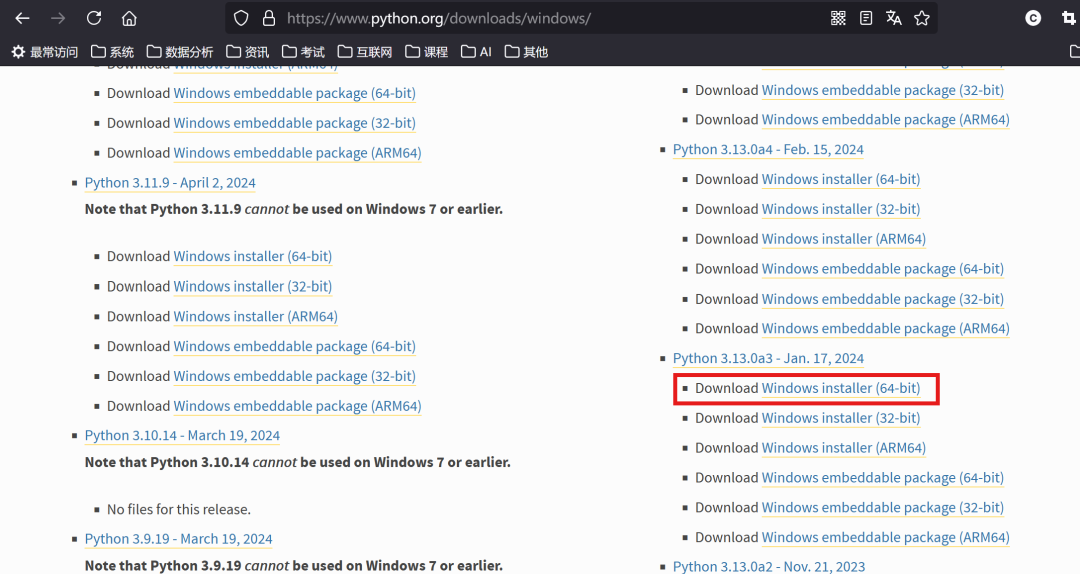Open the Python 3.9.19 - March 19, 2024 link

[178, 539]
